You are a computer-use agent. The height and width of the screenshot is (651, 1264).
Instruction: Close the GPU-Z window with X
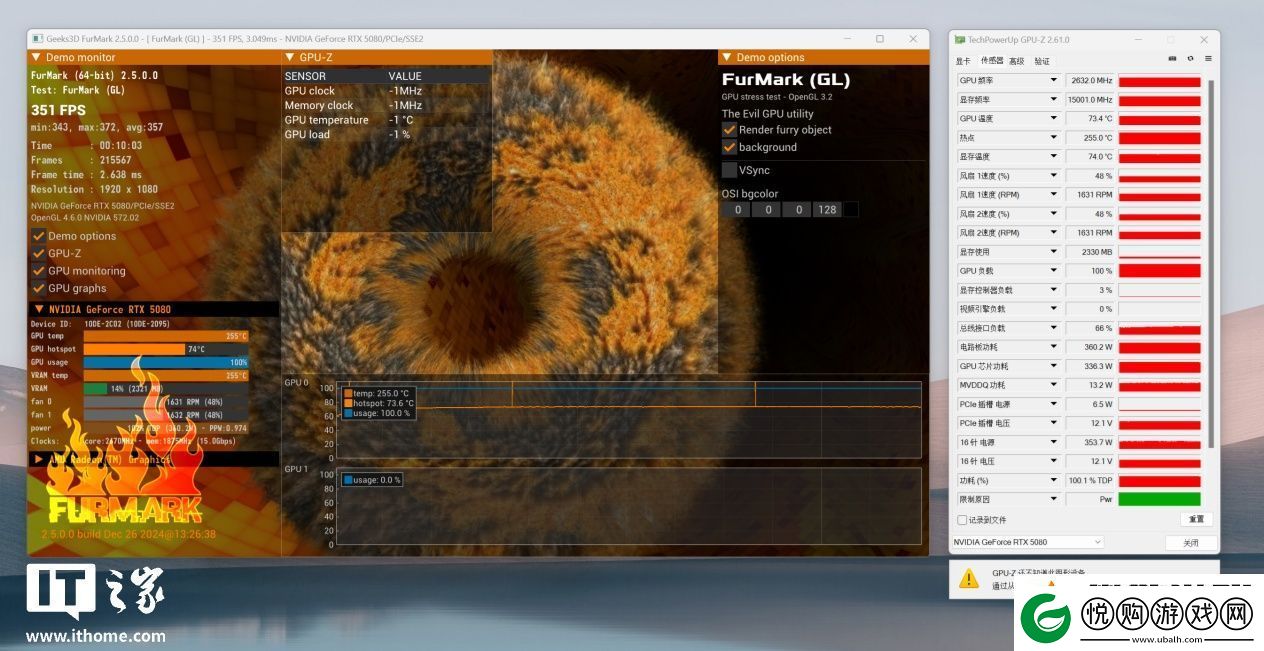[1203, 40]
